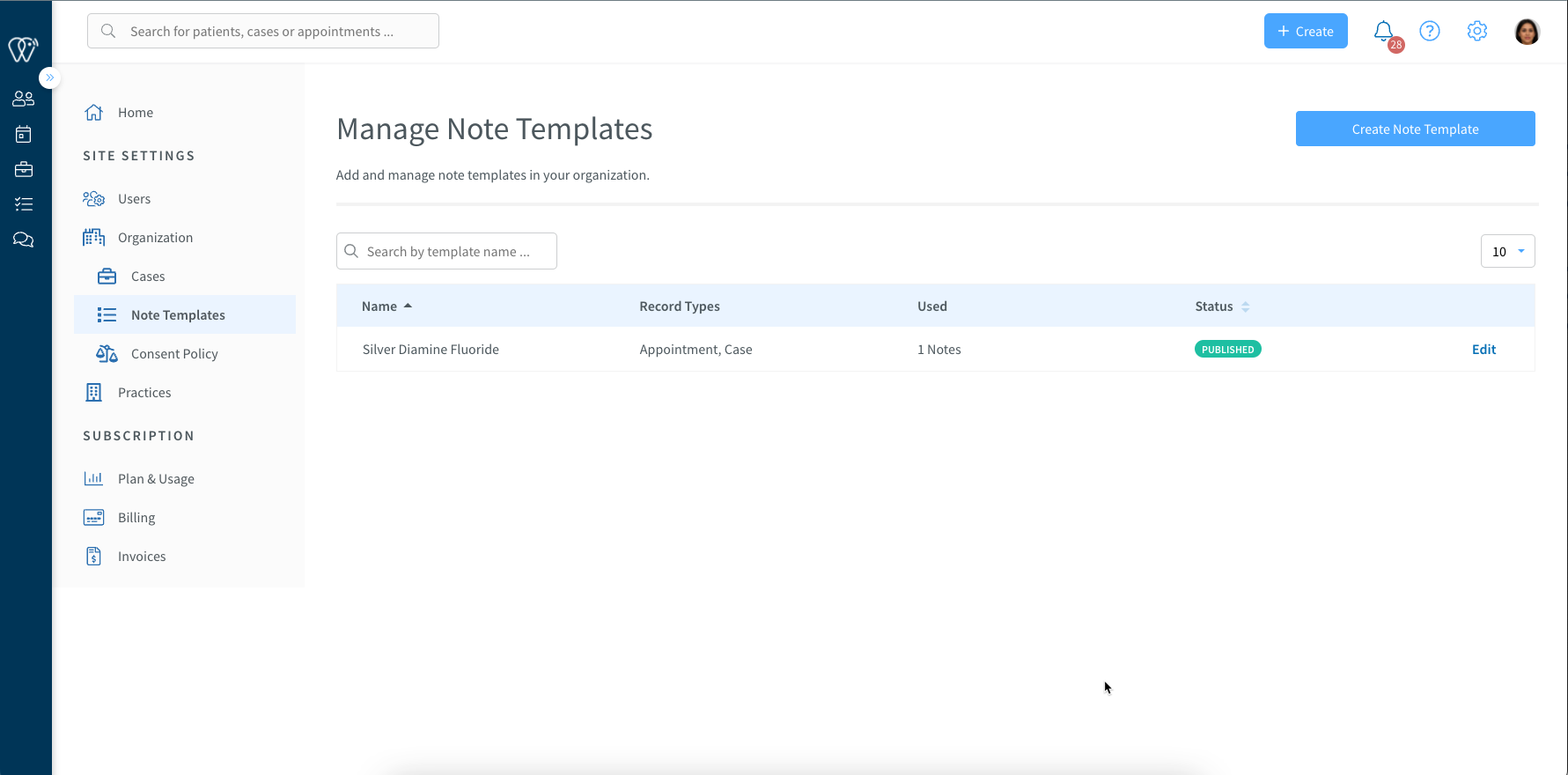Click the 'Appointment, Case' record types cell

point(696,350)
